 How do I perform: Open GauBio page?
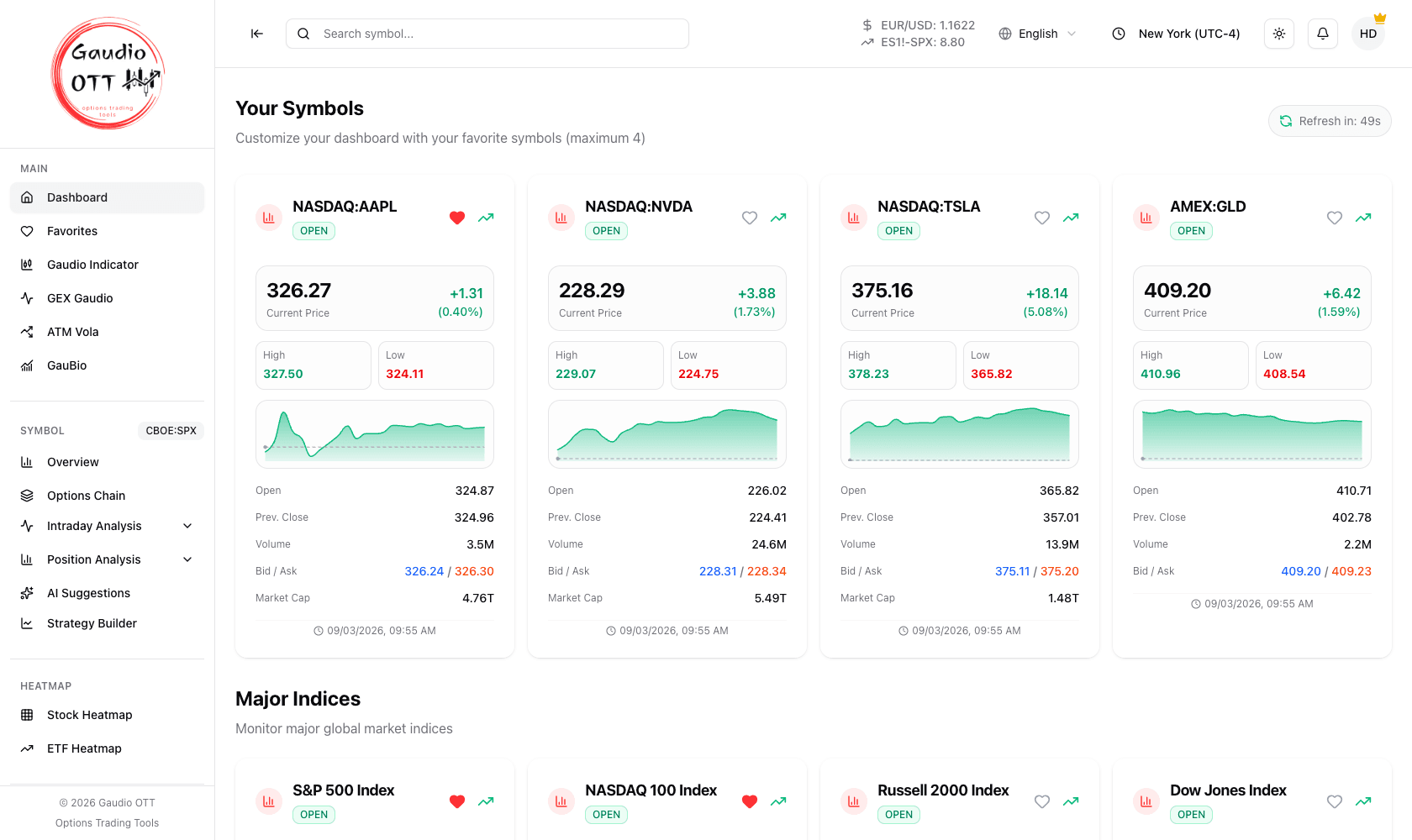coord(108,365)
